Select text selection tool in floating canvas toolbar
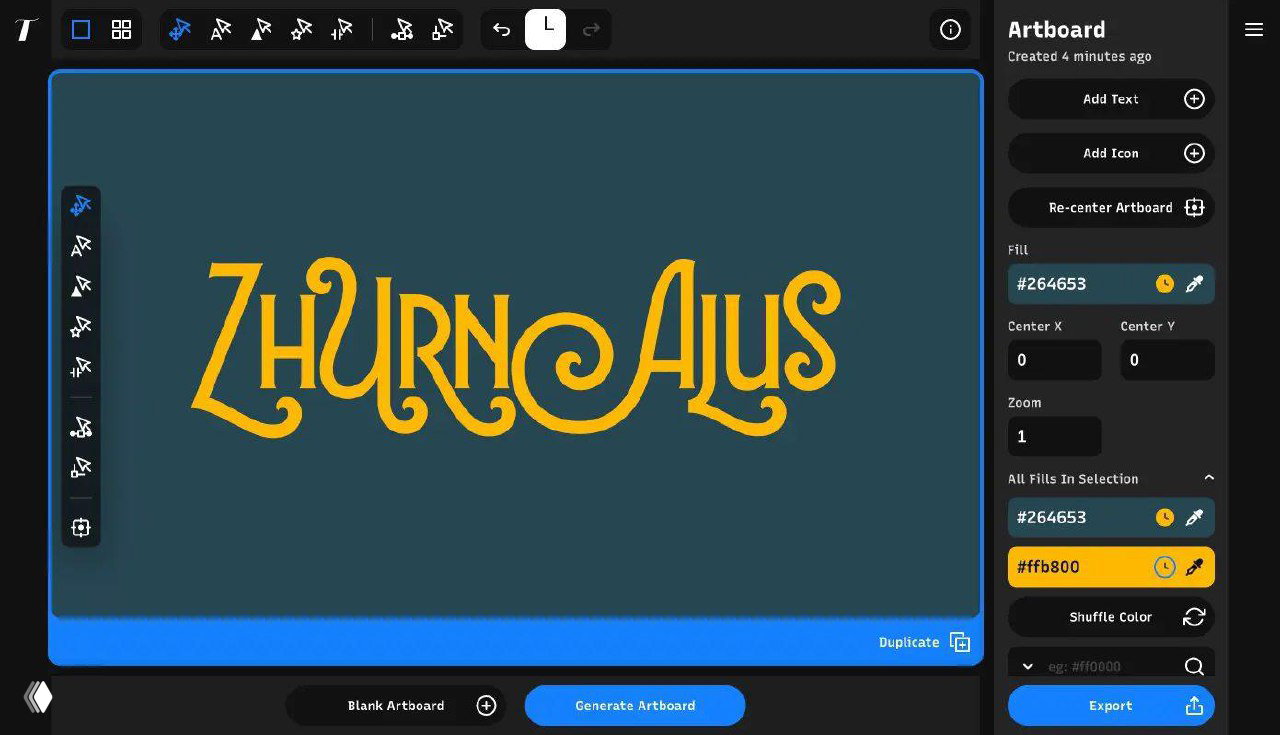 pos(81,246)
